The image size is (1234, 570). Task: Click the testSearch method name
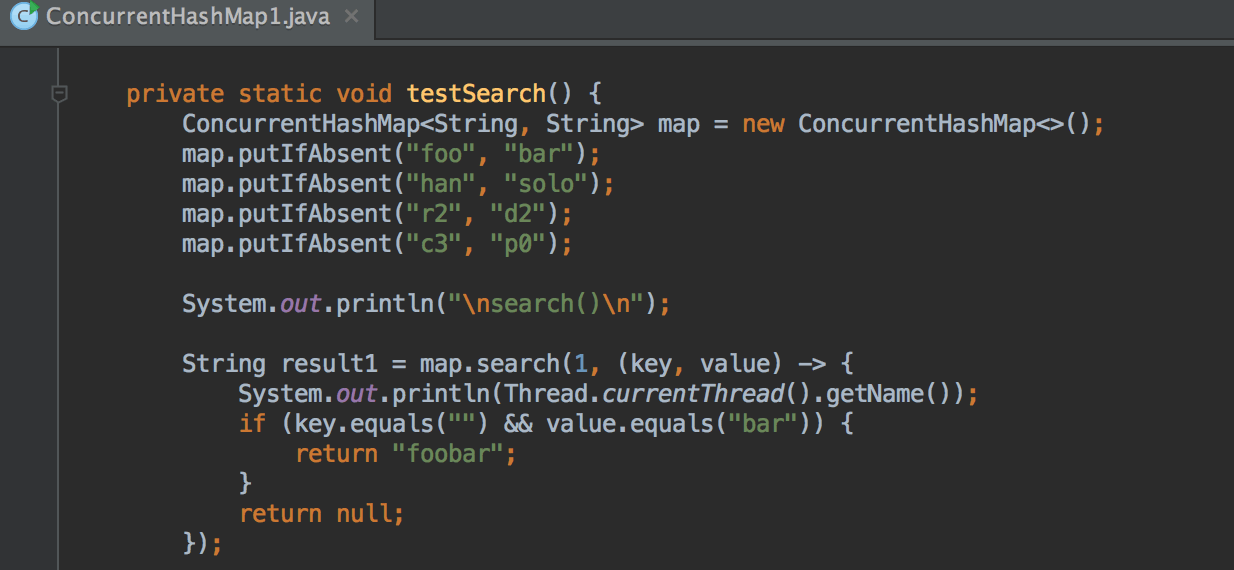click(476, 94)
